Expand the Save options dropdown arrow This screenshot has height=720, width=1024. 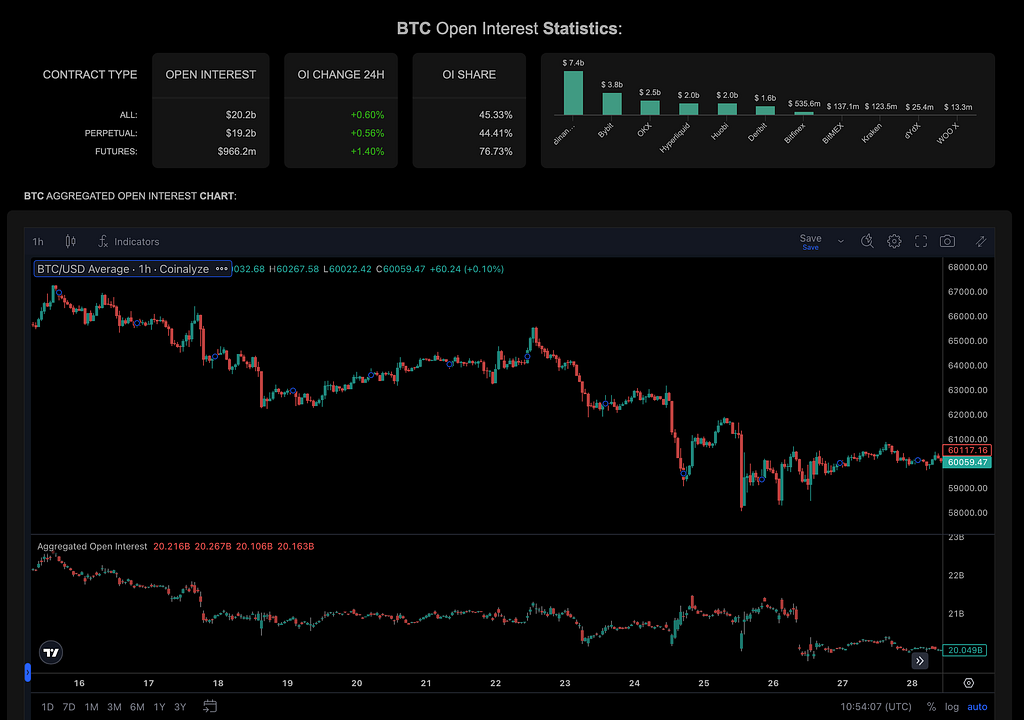[x=840, y=242]
